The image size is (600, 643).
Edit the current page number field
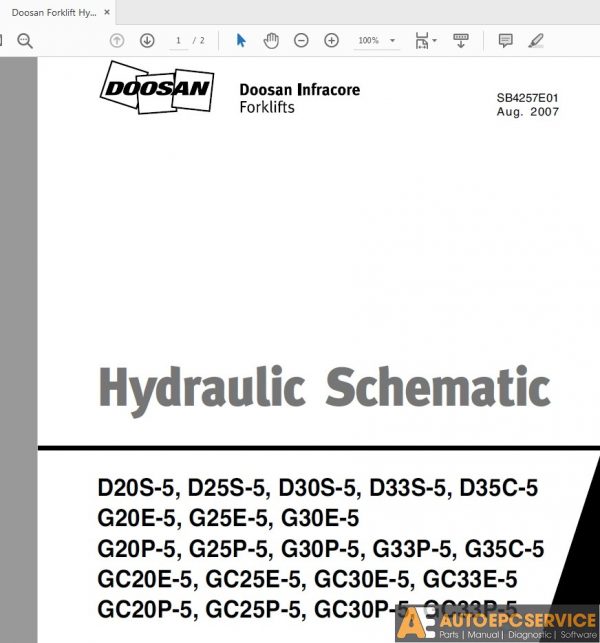[x=178, y=41]
